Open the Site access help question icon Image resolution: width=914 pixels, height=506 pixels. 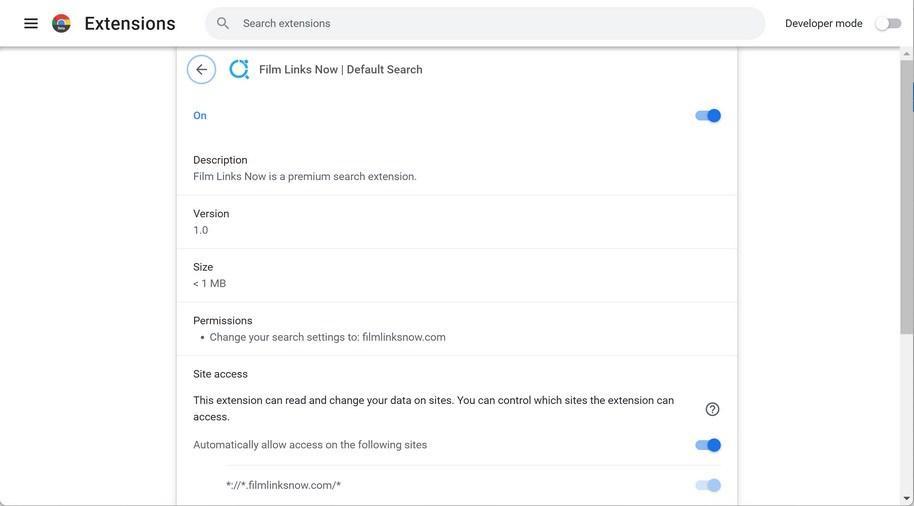pos(712,409)
